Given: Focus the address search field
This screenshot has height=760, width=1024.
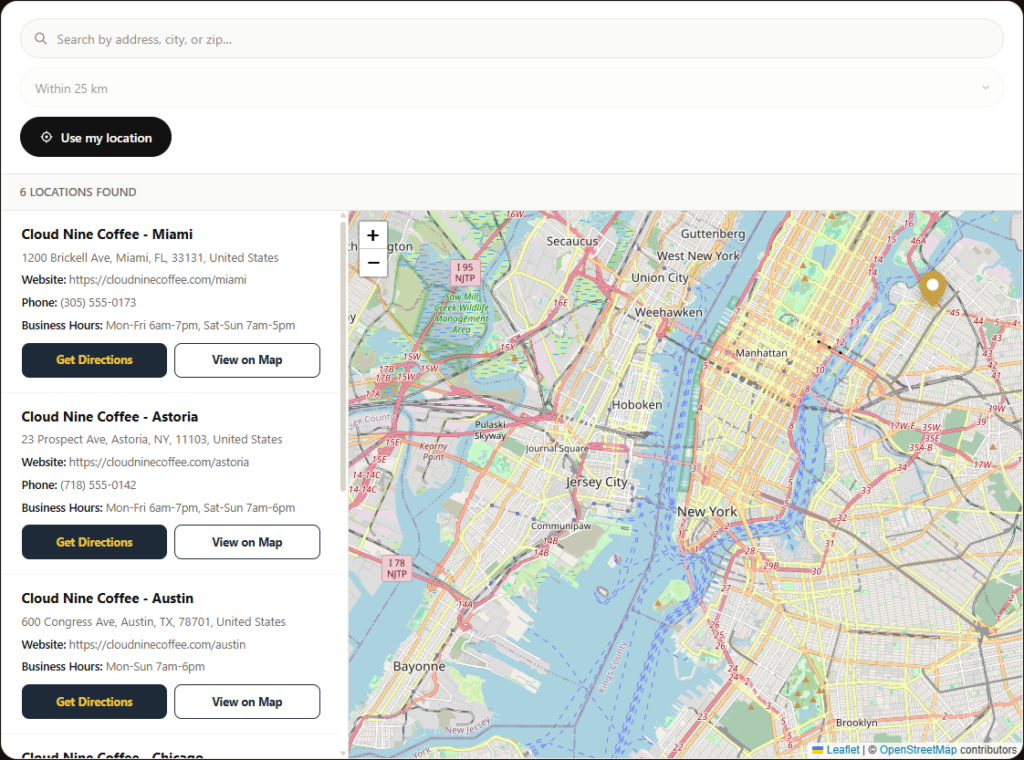Looking at the screenshot, I should click(x=511, y=39).
